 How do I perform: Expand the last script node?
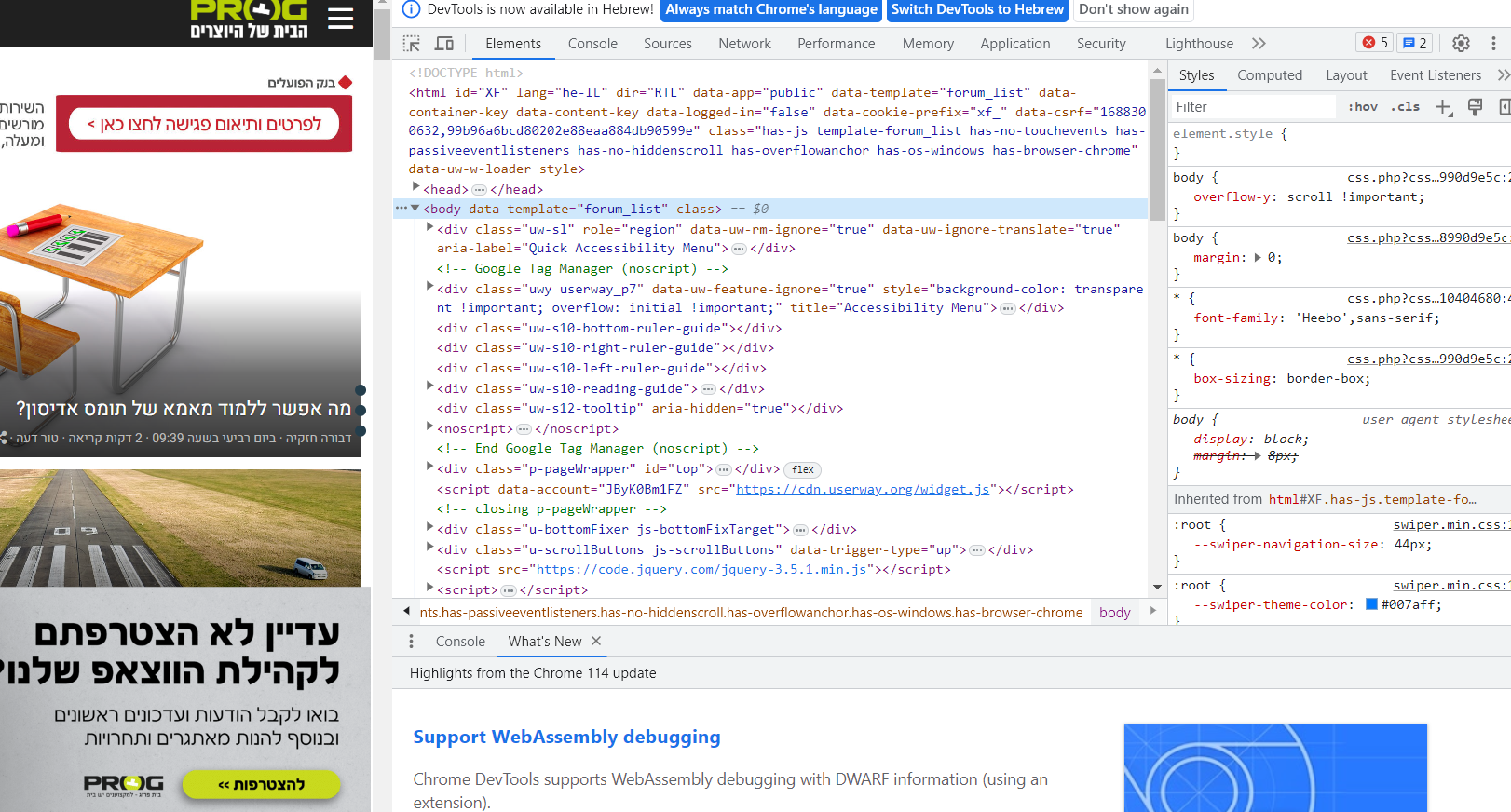[x=429, y=589]
